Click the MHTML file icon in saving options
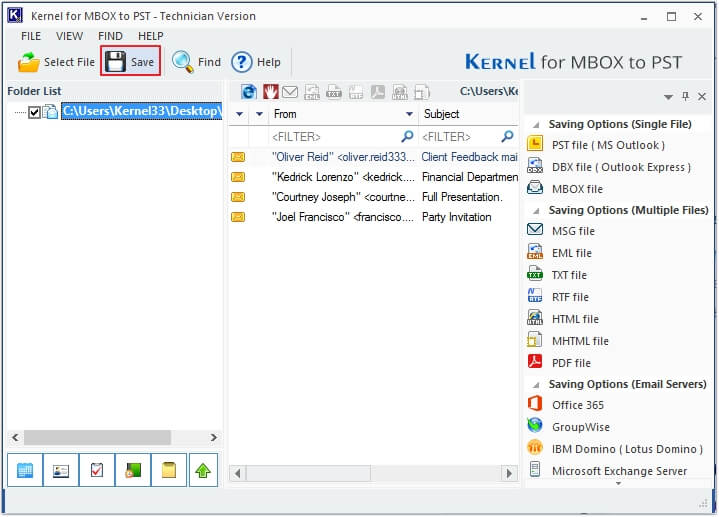This screenshot has height=517, width=719. [x=535, y=340]
